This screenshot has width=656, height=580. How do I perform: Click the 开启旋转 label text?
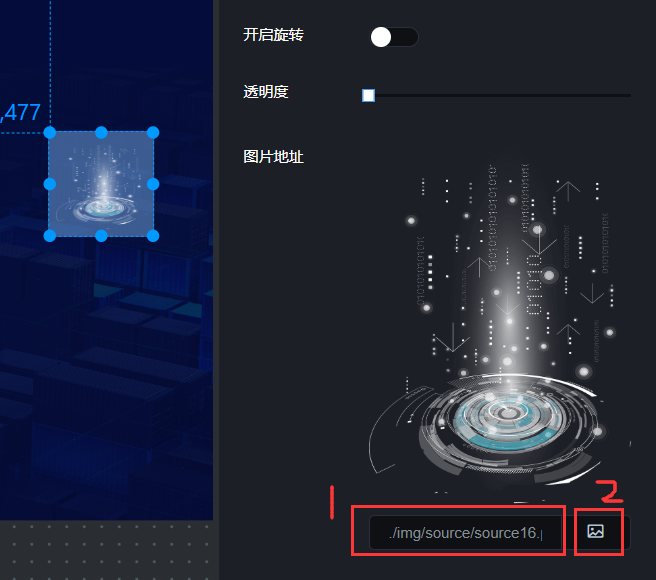273,35
